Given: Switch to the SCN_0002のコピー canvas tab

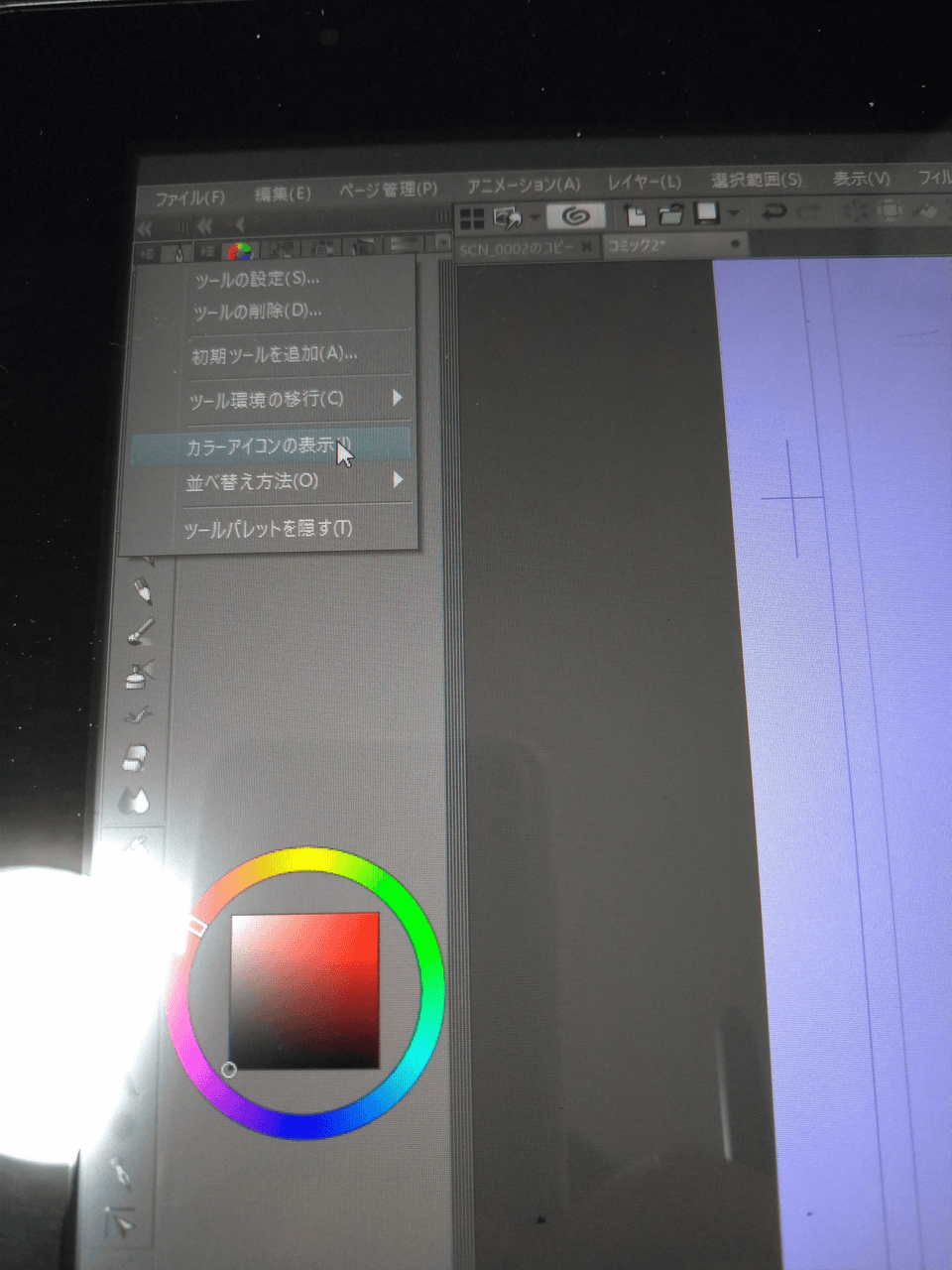Looking at the screenshot, I should [517, 248].
